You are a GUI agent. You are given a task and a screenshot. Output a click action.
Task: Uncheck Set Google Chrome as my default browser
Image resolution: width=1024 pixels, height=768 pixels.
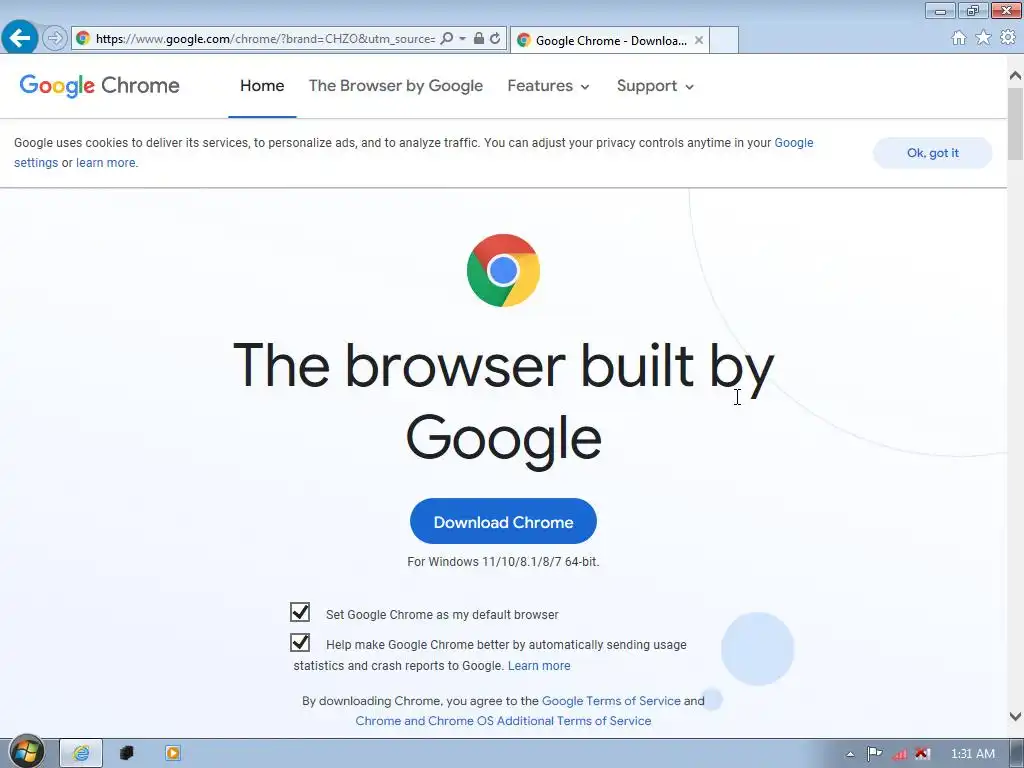click(x=300, y=612)
